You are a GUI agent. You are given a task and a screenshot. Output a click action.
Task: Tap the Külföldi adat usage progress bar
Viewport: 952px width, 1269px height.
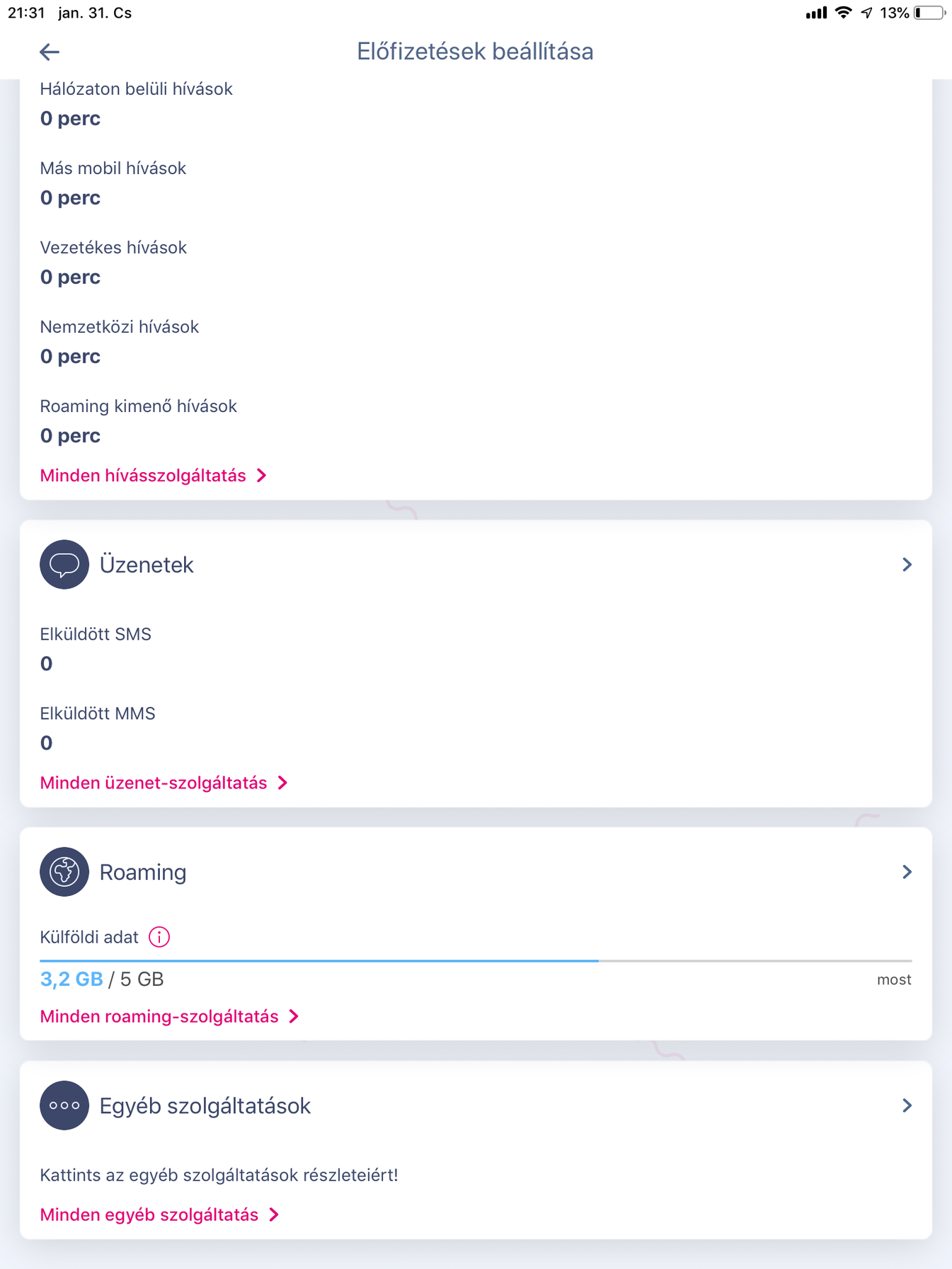click(x=476, y=960)
